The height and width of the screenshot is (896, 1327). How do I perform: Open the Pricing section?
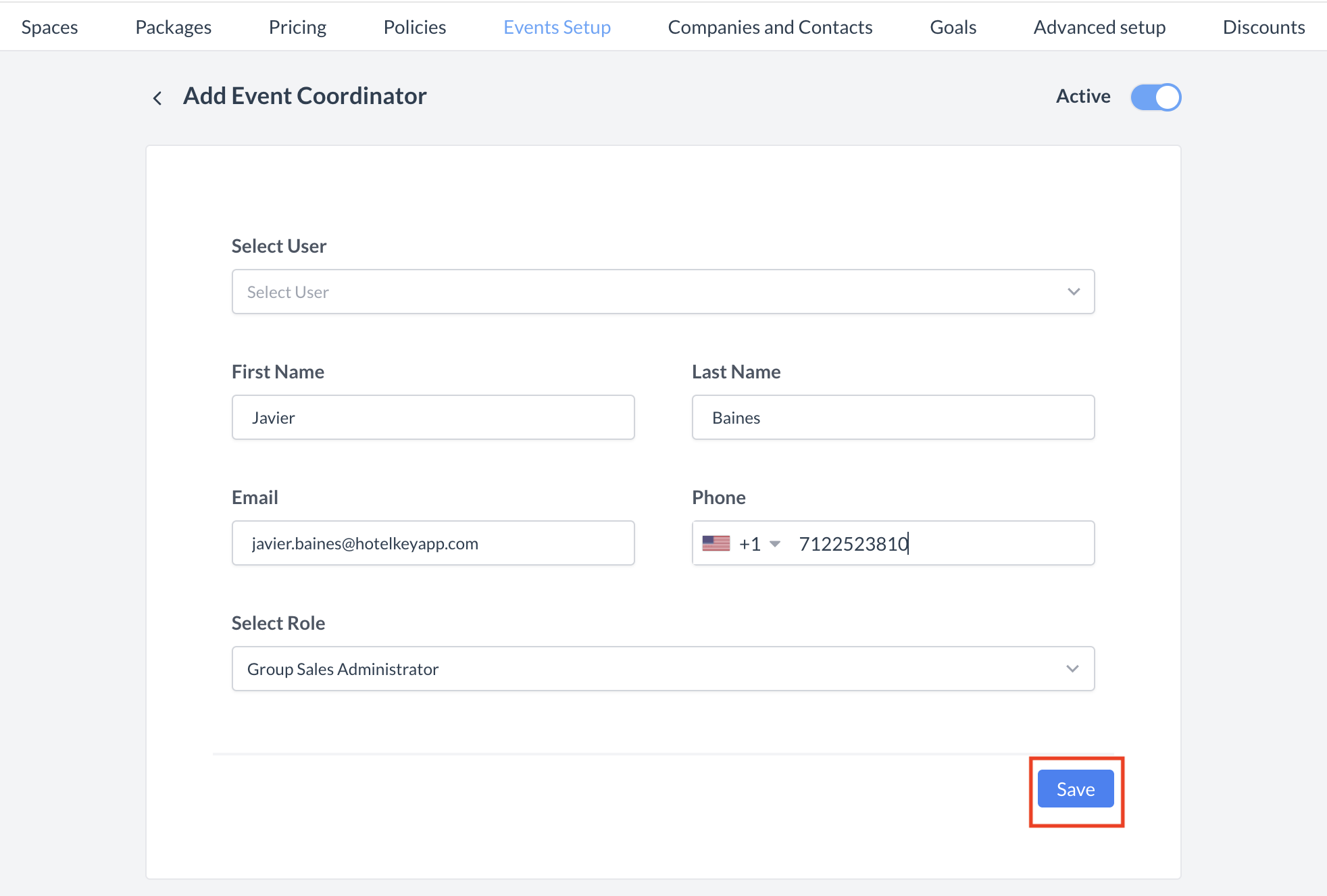pyautogui.click(x=297, y=27)
